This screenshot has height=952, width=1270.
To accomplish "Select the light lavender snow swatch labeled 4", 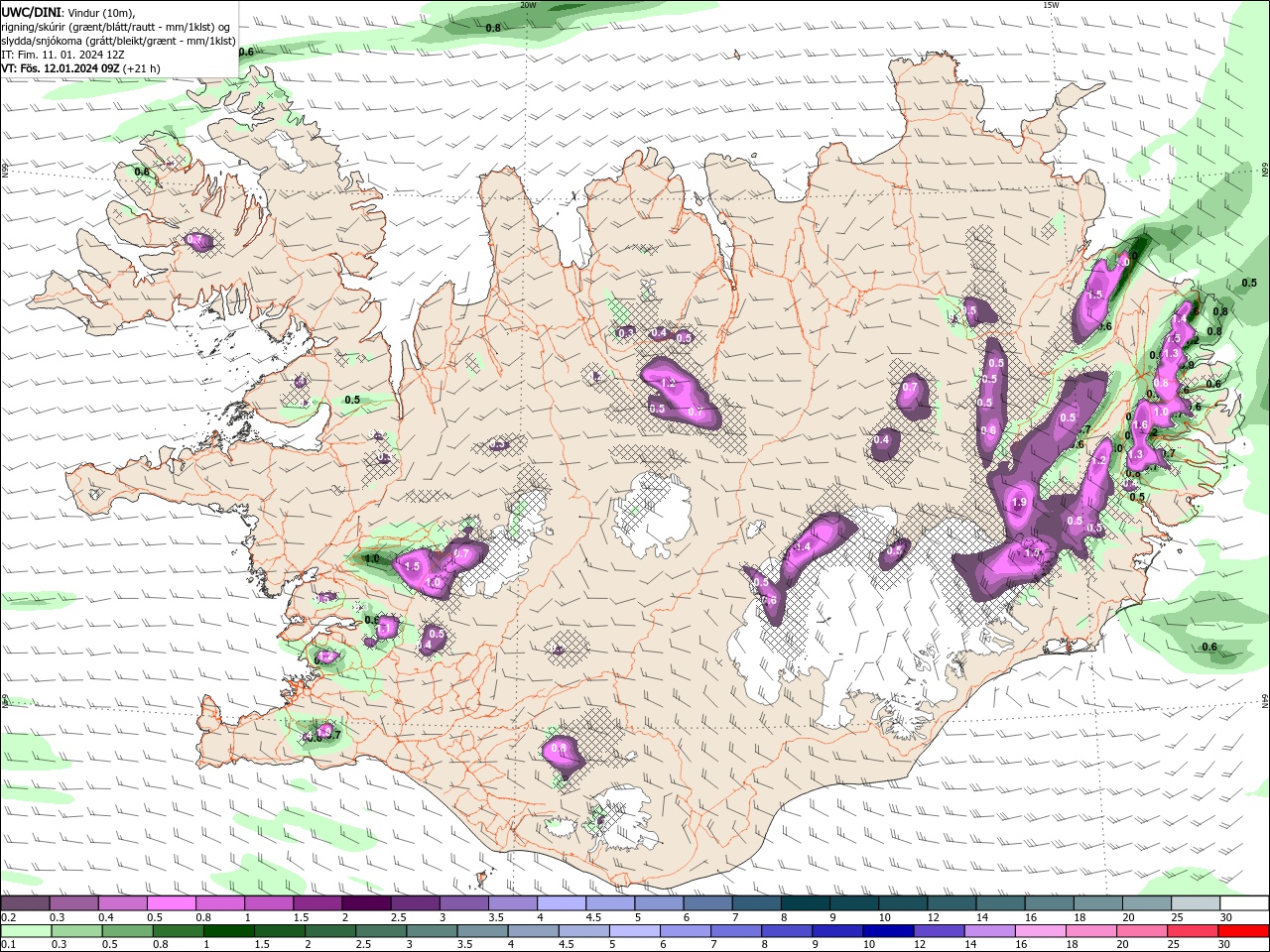I will [561, 903].
